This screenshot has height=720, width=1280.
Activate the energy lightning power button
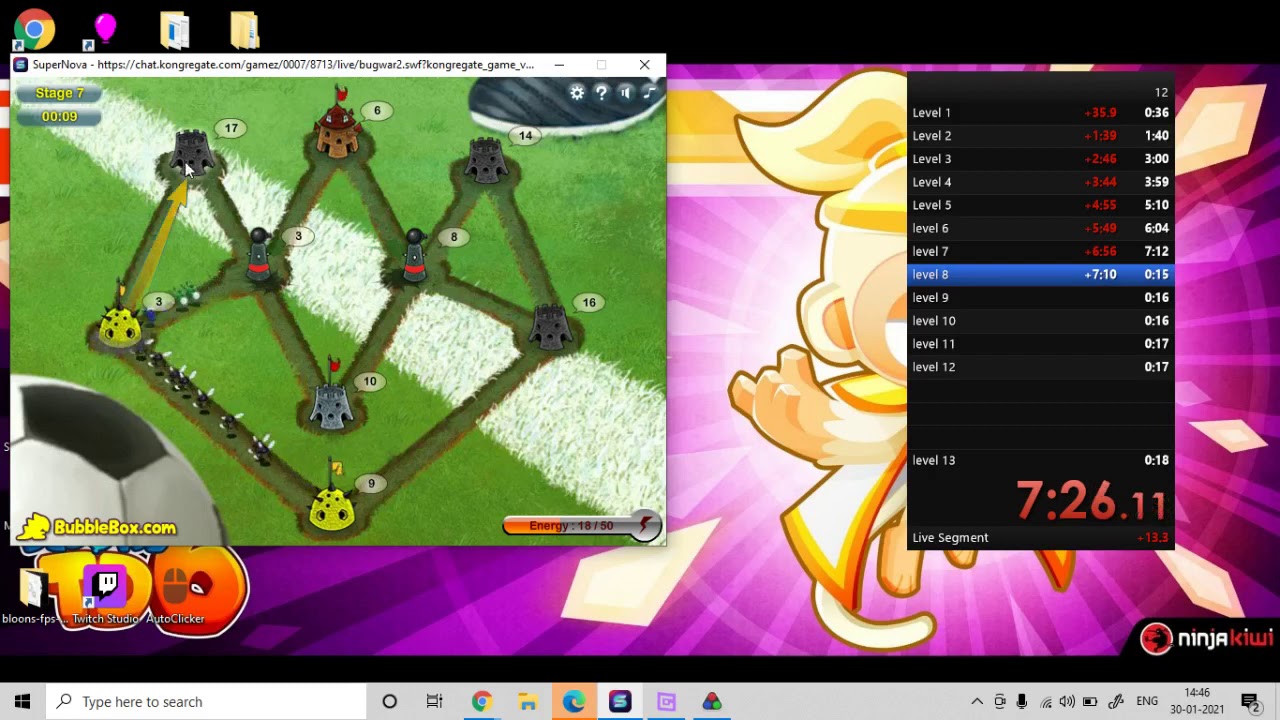(645, 526)
